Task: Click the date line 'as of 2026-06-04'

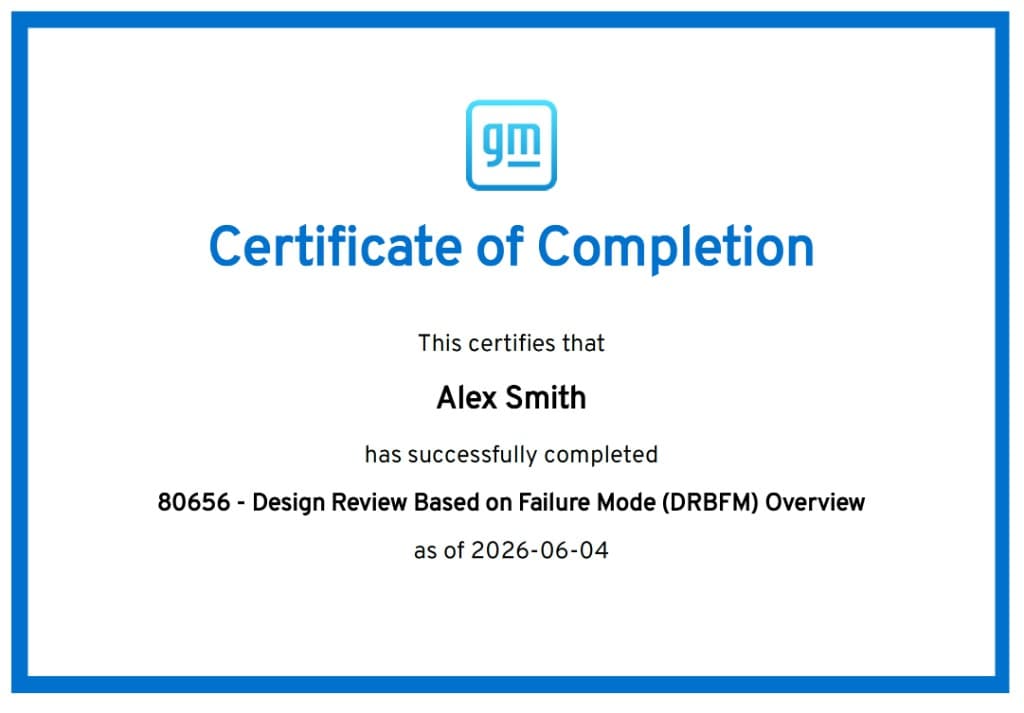Action: click(511, 550)
